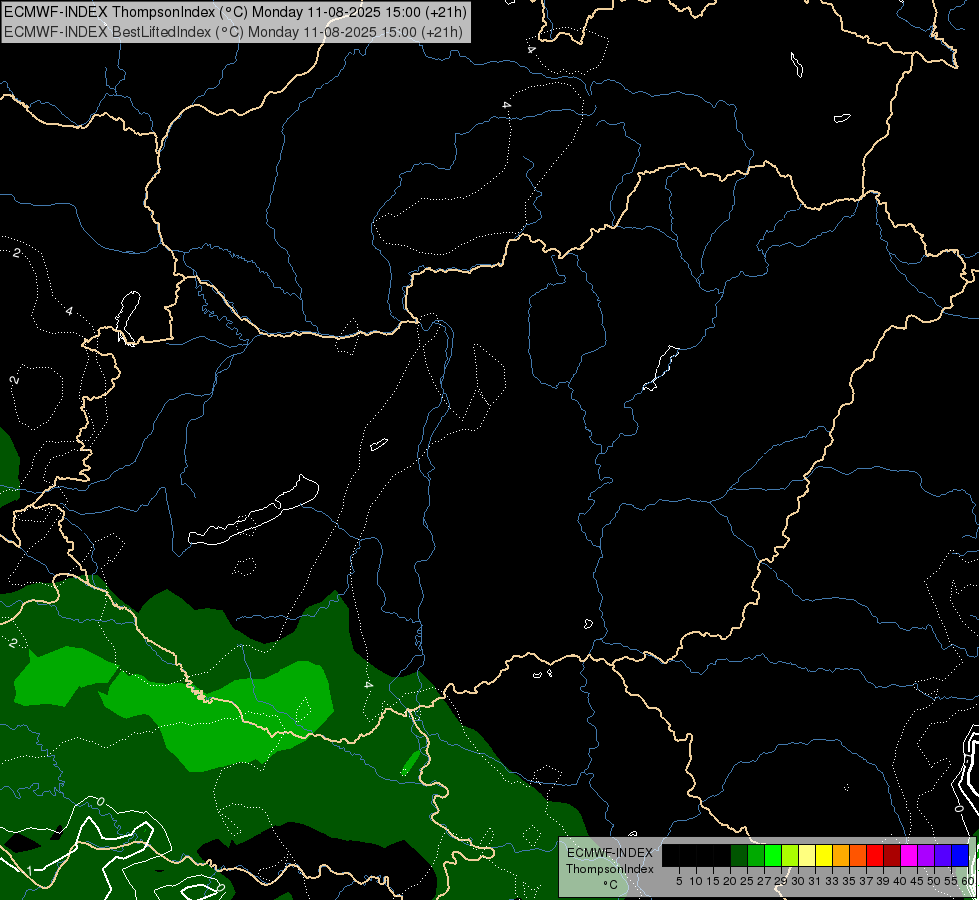Click the BestLiftedIndex title line at top
Image resolution: width=979 pixels, height=900 pixels.
coord(233,32)
